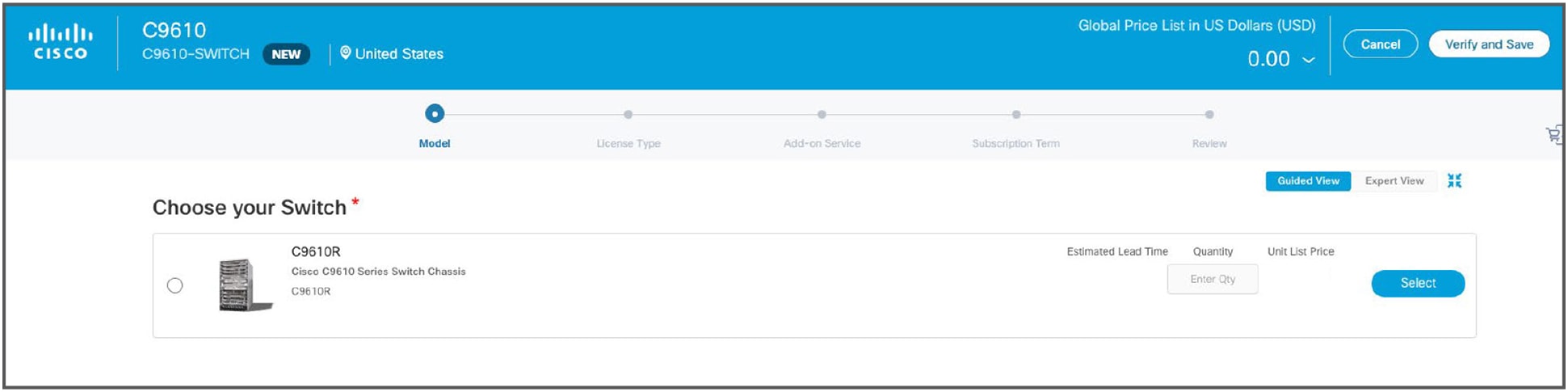Switch to Expert View
This screenshot has width=1568, height=392.
coord(1394,181)
